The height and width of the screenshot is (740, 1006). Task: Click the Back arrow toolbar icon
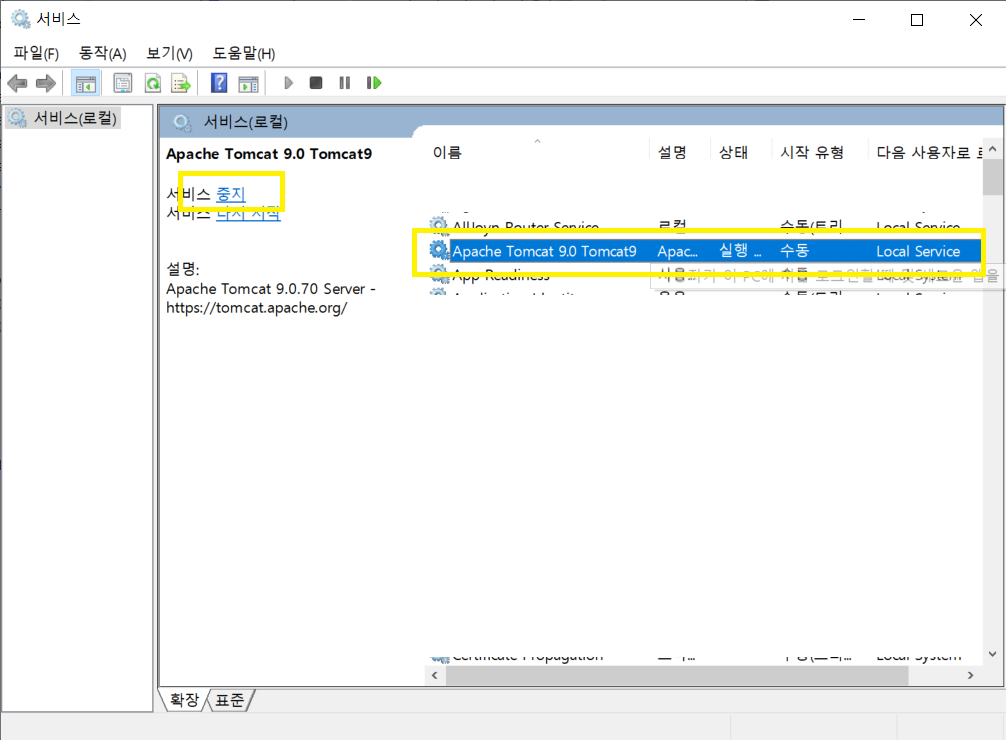[x=17, y=83]
